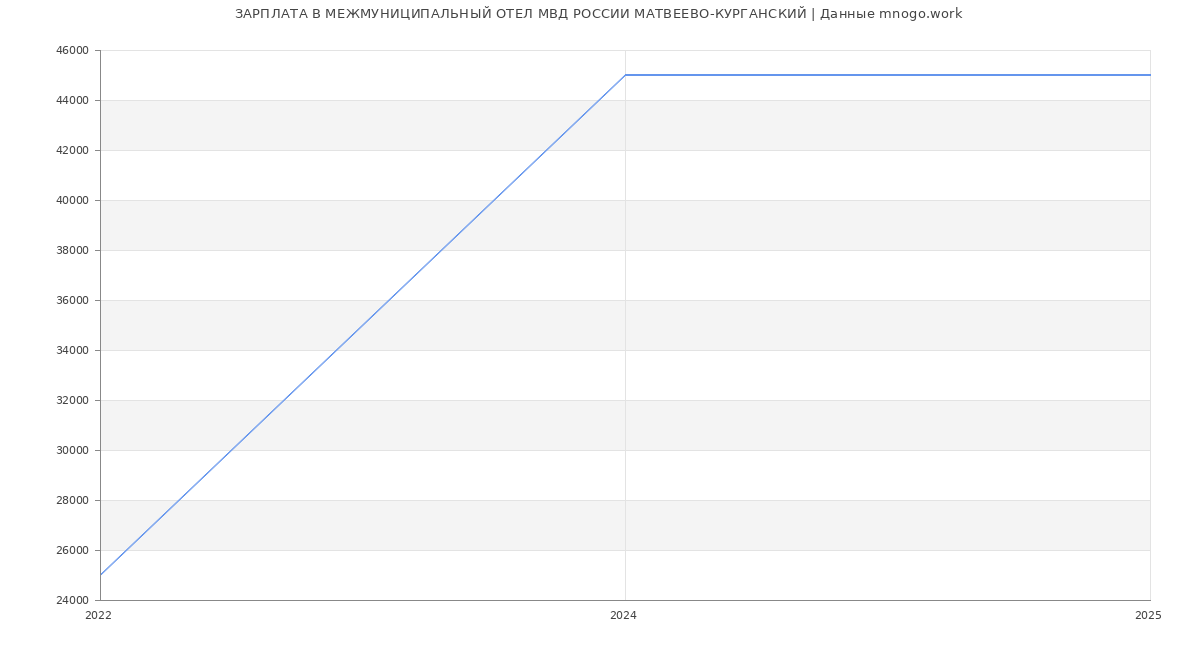
Task: Select the 2022 data point at 25000
Action: pos(101,575)
